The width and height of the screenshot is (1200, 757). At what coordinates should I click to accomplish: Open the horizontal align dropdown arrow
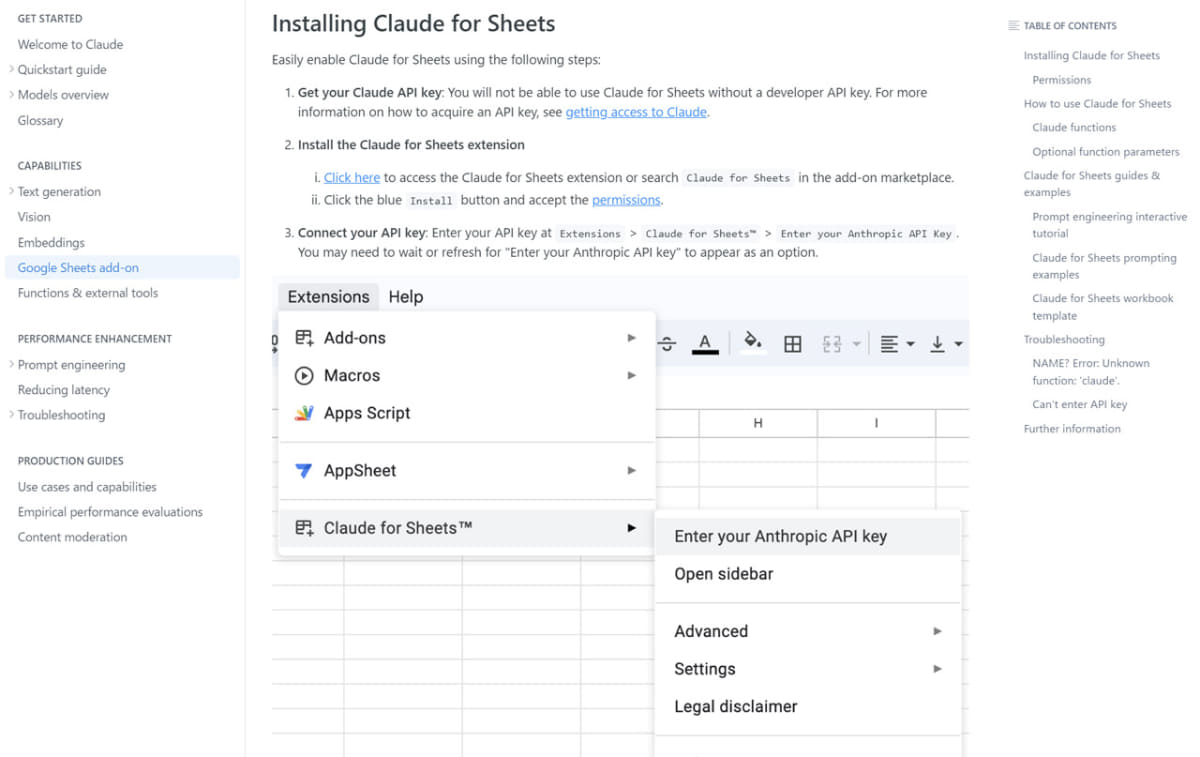coord(910,344)
